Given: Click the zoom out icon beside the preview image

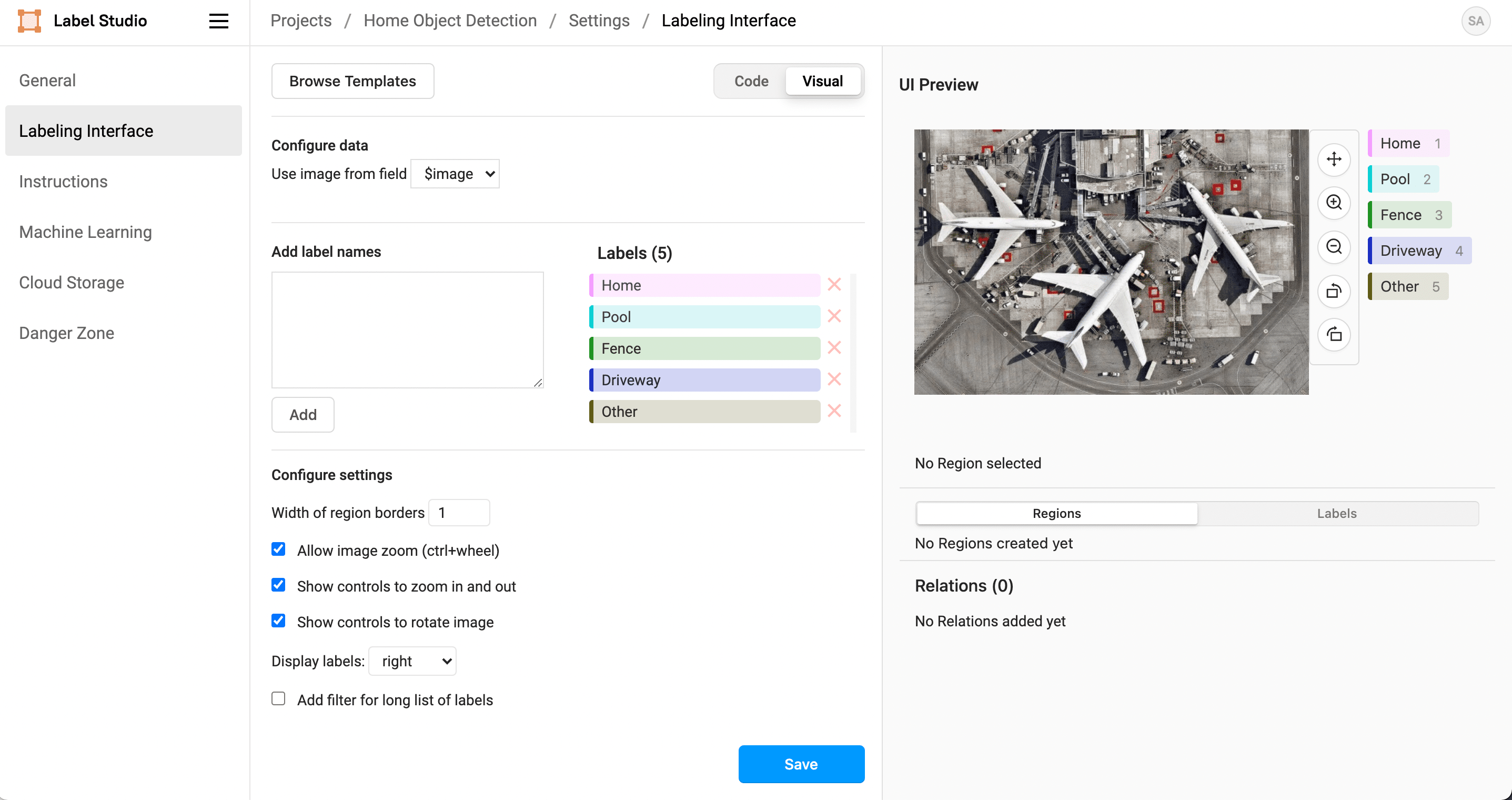Looking at the screenshot, I should click(1334, 247).
